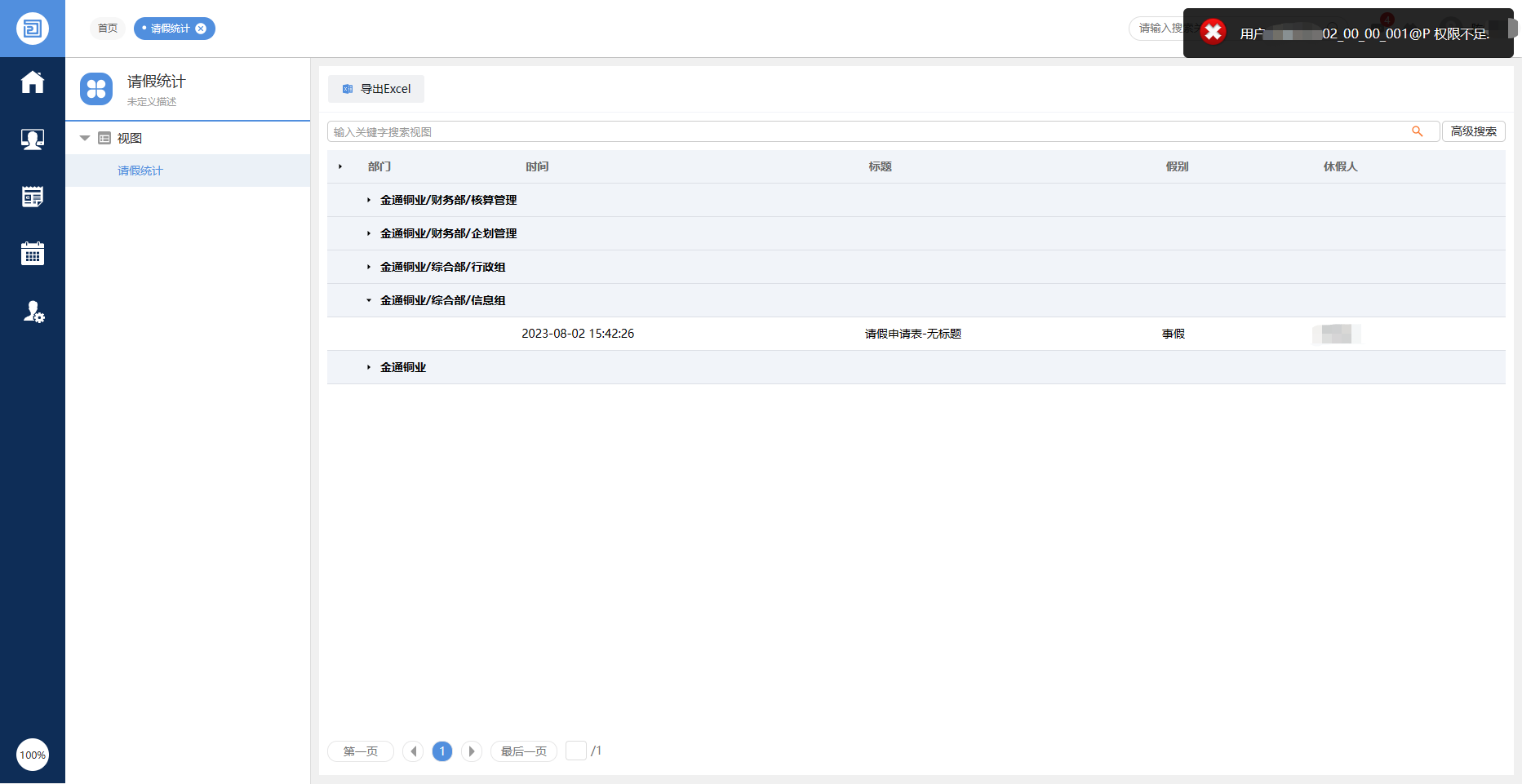
Task: Switch to the 首页 tab
Action: pyautogui.click(x=108, y=29)
